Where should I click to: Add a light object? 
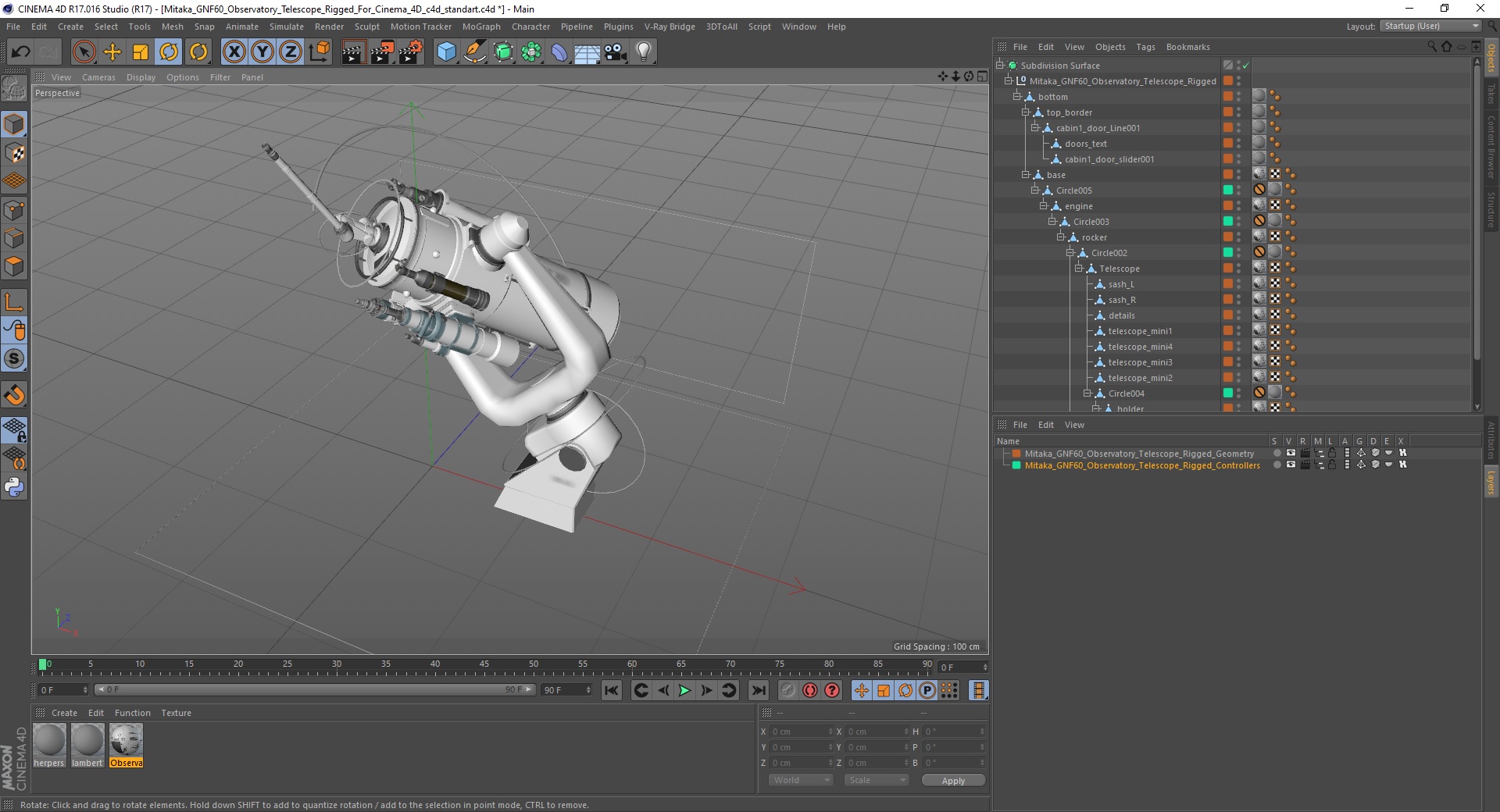click(x=644, y=52)
